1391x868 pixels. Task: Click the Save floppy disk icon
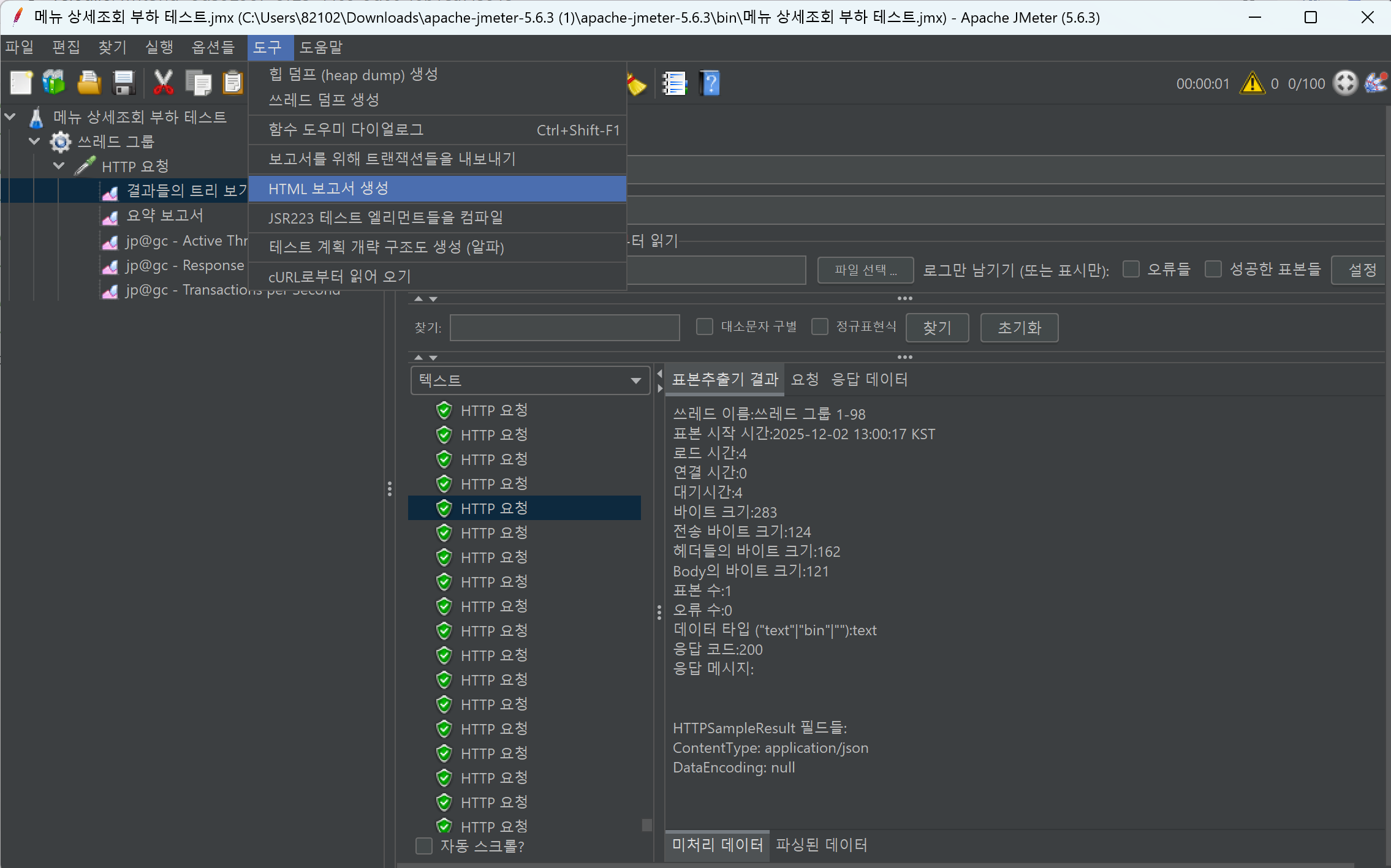[124, 83]
